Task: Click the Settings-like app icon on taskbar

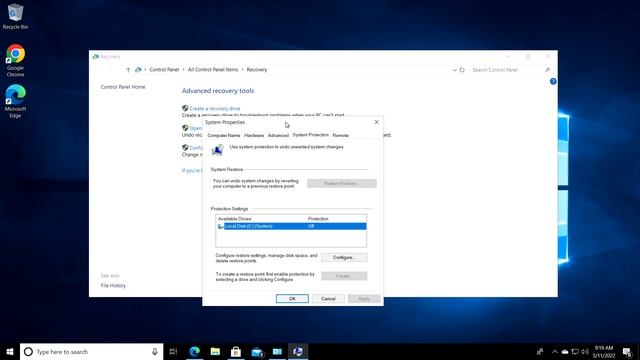Action: point(277,351)
